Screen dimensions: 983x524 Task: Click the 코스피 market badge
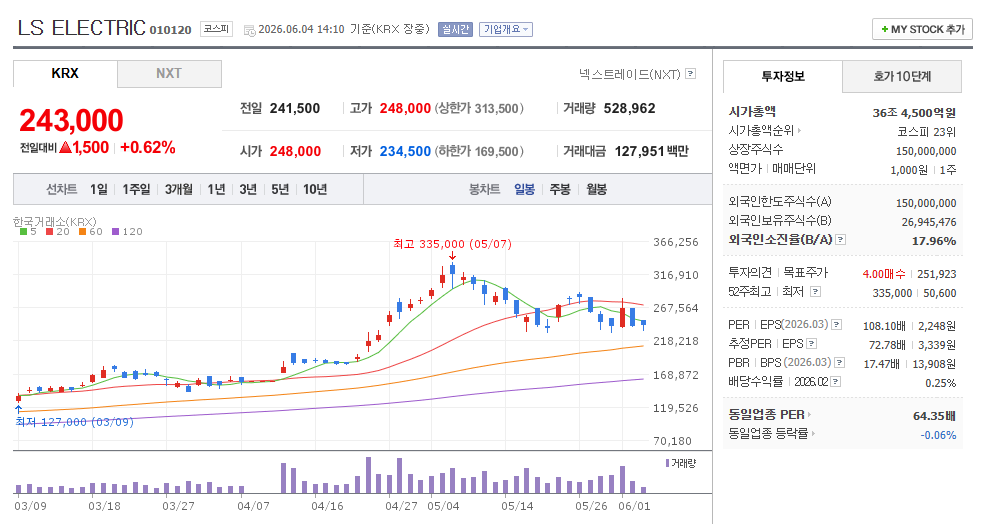point(216,29)
